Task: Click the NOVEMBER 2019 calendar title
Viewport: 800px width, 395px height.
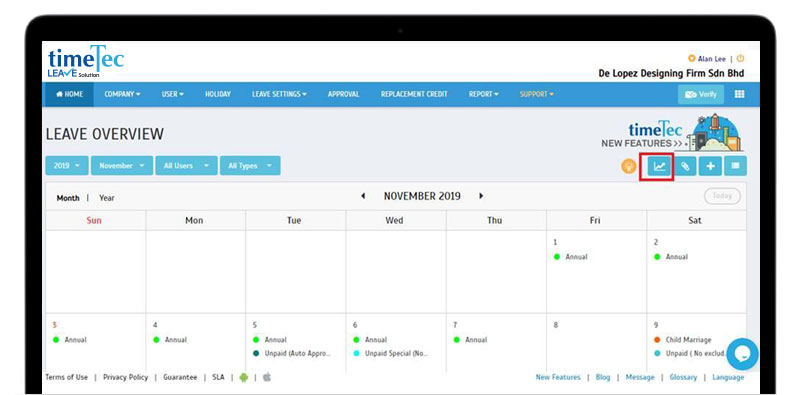Action: tap(422, 196)
